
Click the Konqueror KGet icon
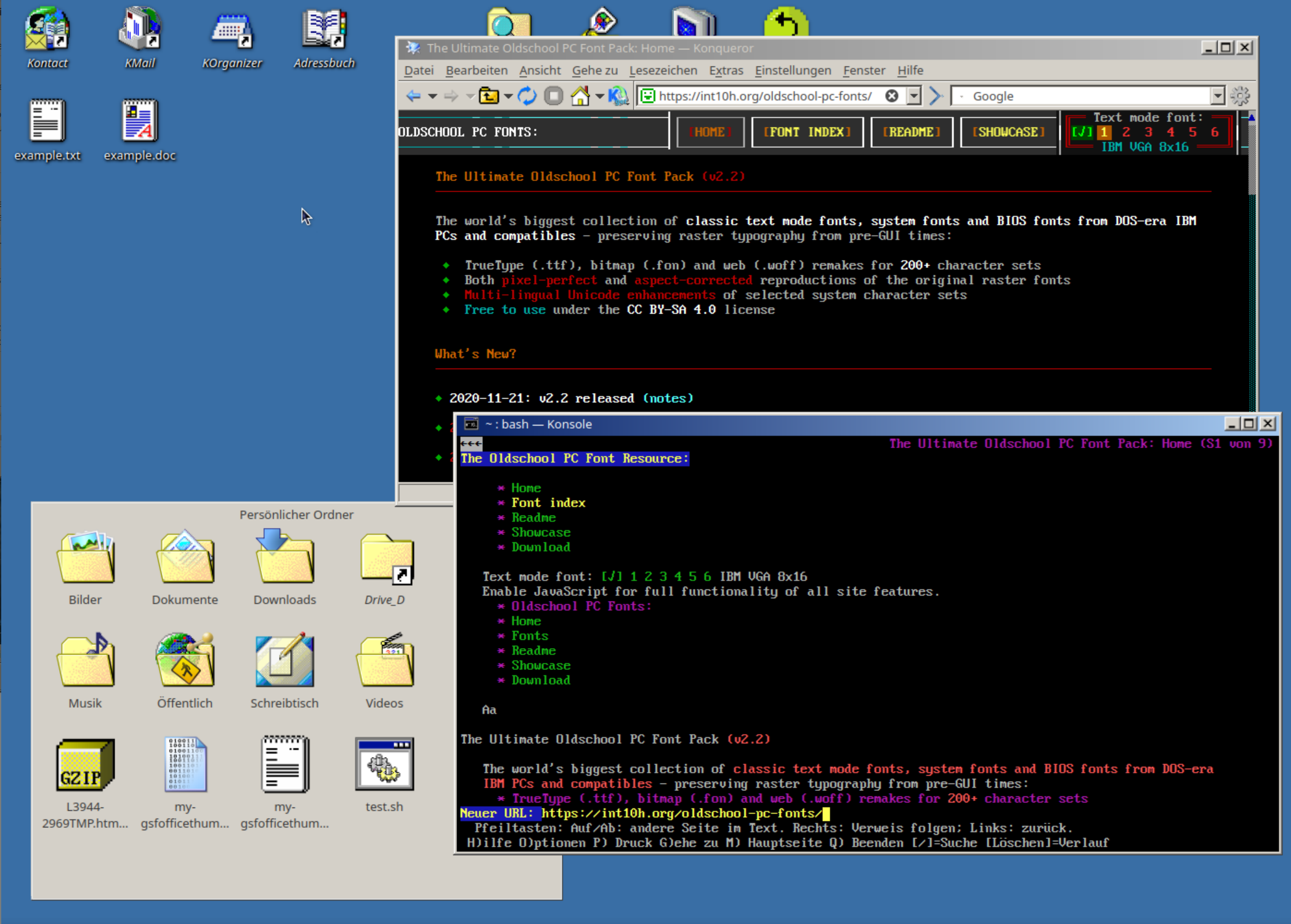(618, 96)
